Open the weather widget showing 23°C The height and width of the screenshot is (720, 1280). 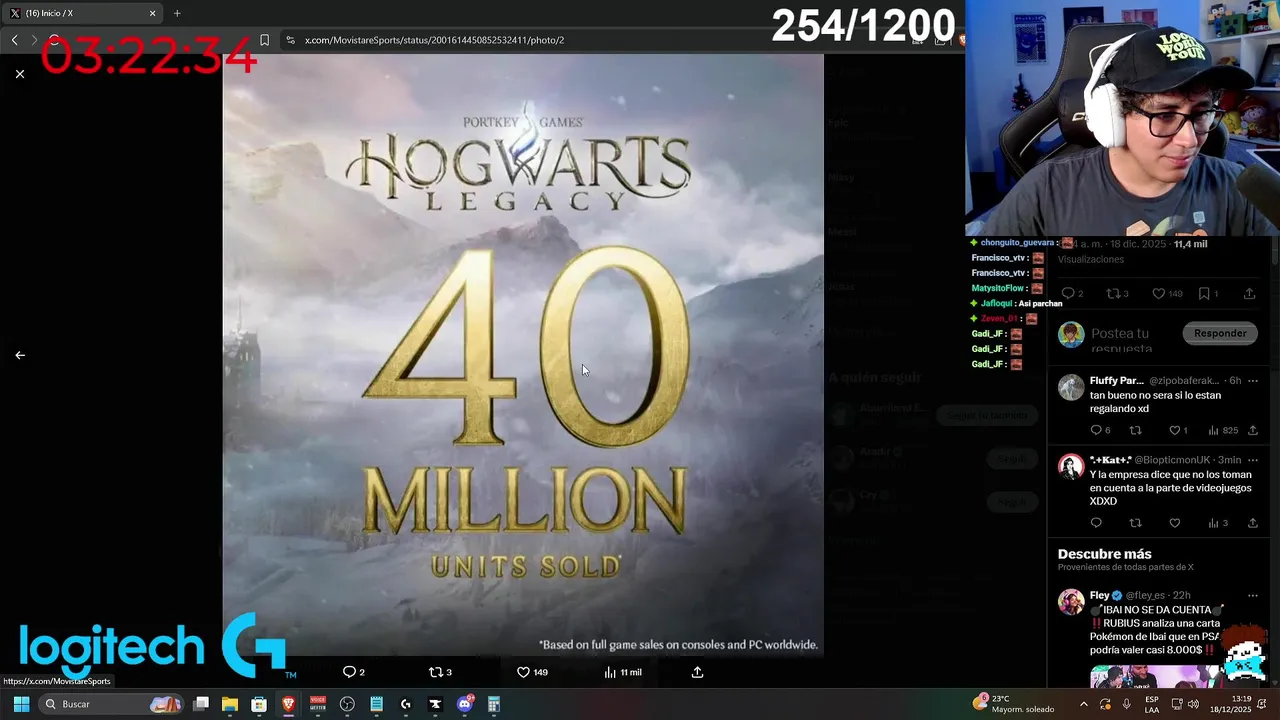pos(1013,704)
